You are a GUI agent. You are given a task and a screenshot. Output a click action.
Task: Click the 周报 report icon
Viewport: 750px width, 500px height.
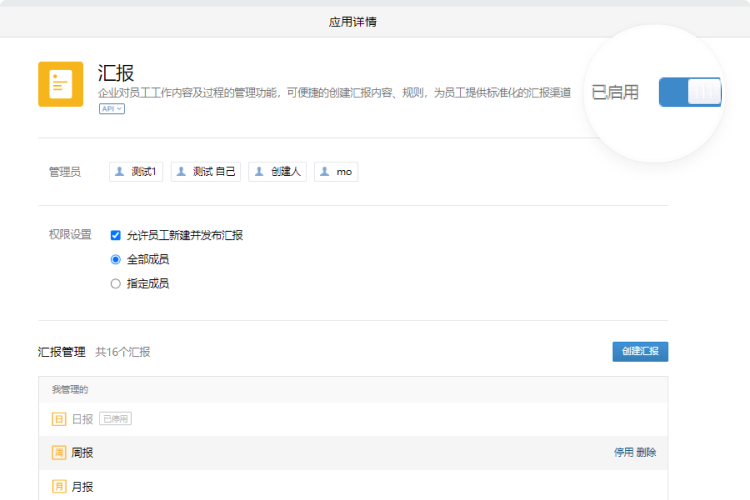point(58,453)
